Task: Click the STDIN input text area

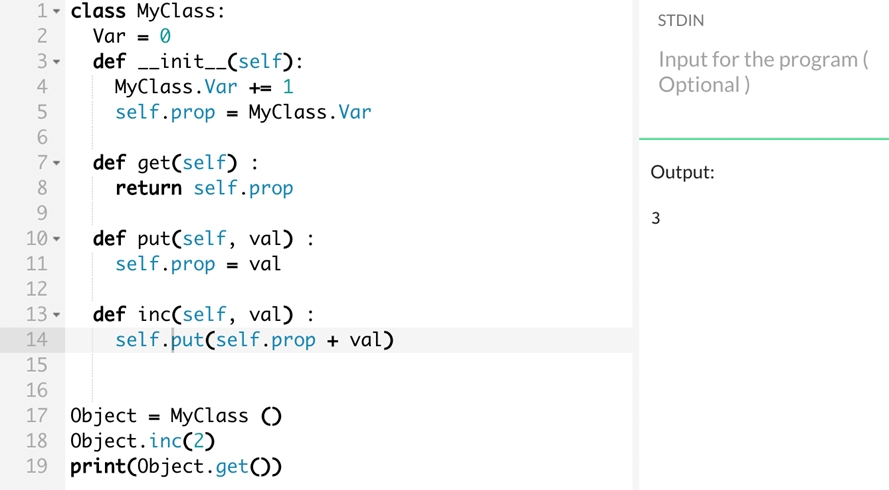Action: tap(764, 73)
